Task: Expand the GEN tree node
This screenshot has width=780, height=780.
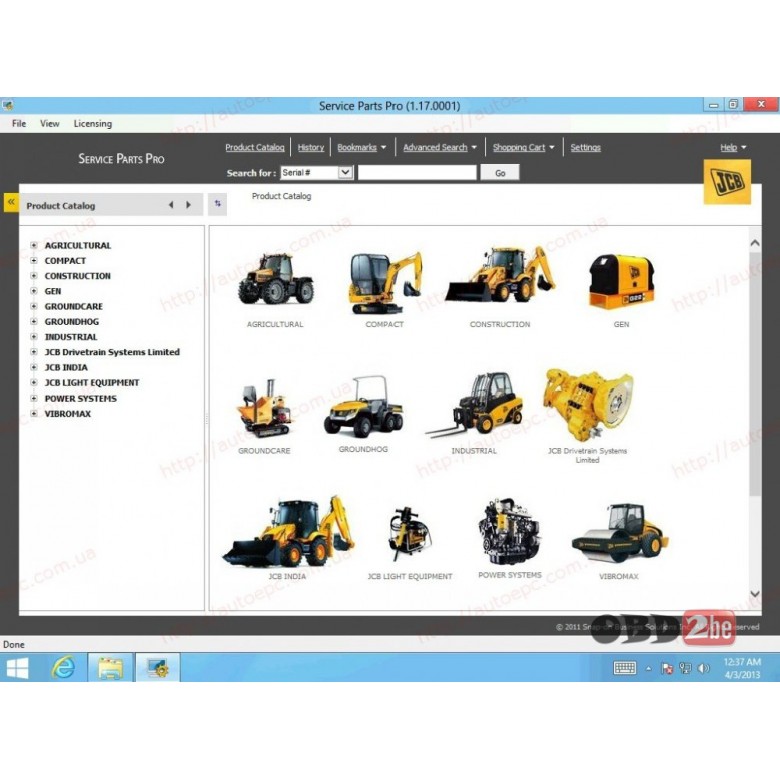Action: (34, 291)
